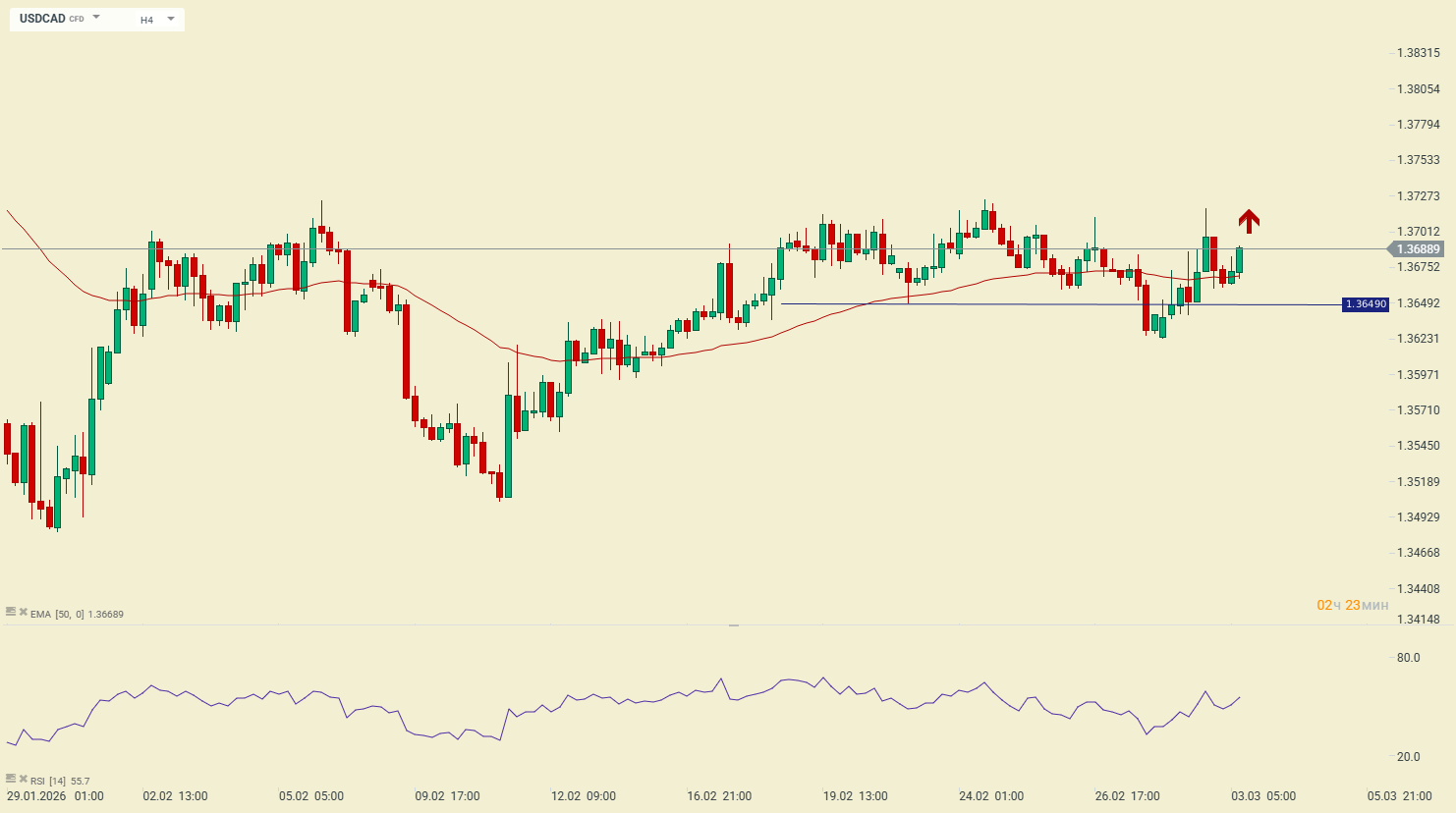The height and width of the screenshot is (813, 1456).
Task: Expand the H4 timeframe dropdown arrow
Action: [171, 19]
